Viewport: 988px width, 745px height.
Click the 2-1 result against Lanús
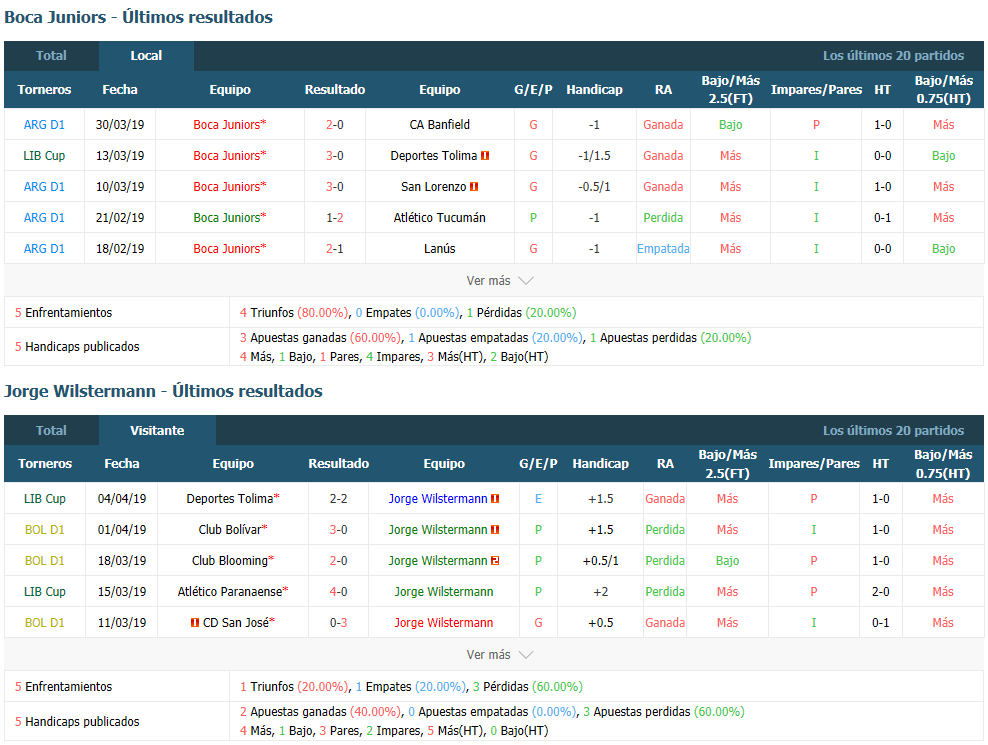coord(335,248)
